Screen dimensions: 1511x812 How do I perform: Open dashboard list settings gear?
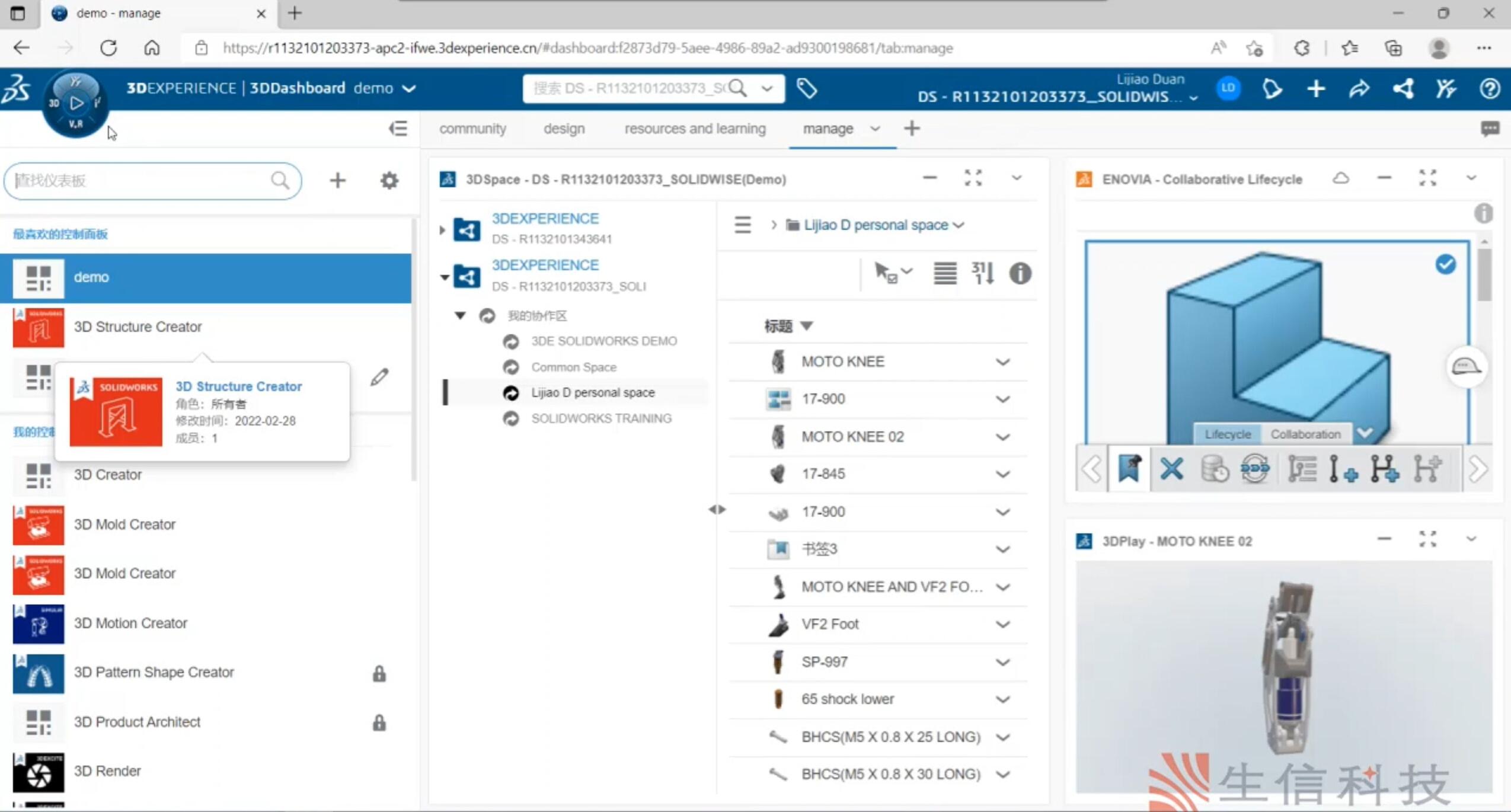point(389,180)
